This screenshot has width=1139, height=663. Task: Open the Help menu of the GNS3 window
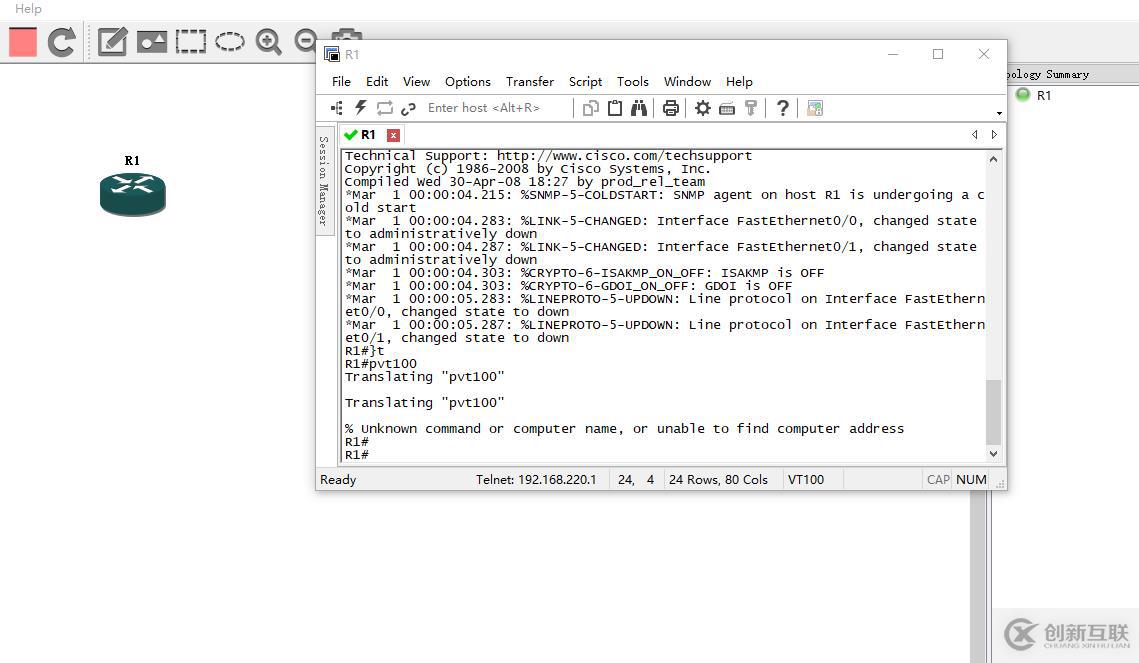[28, 9]
